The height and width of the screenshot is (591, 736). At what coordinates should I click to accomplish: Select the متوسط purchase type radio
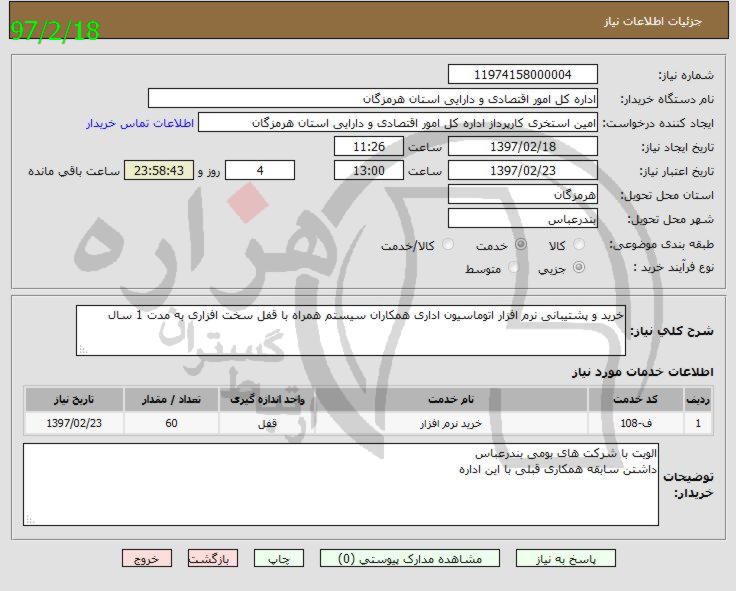tap(513, 267)
